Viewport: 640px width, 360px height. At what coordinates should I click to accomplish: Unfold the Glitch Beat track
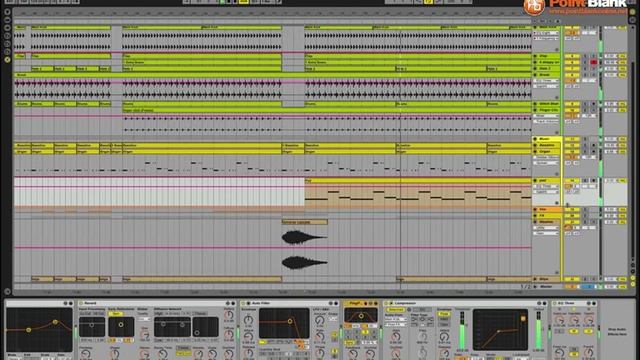click(535, 104)
